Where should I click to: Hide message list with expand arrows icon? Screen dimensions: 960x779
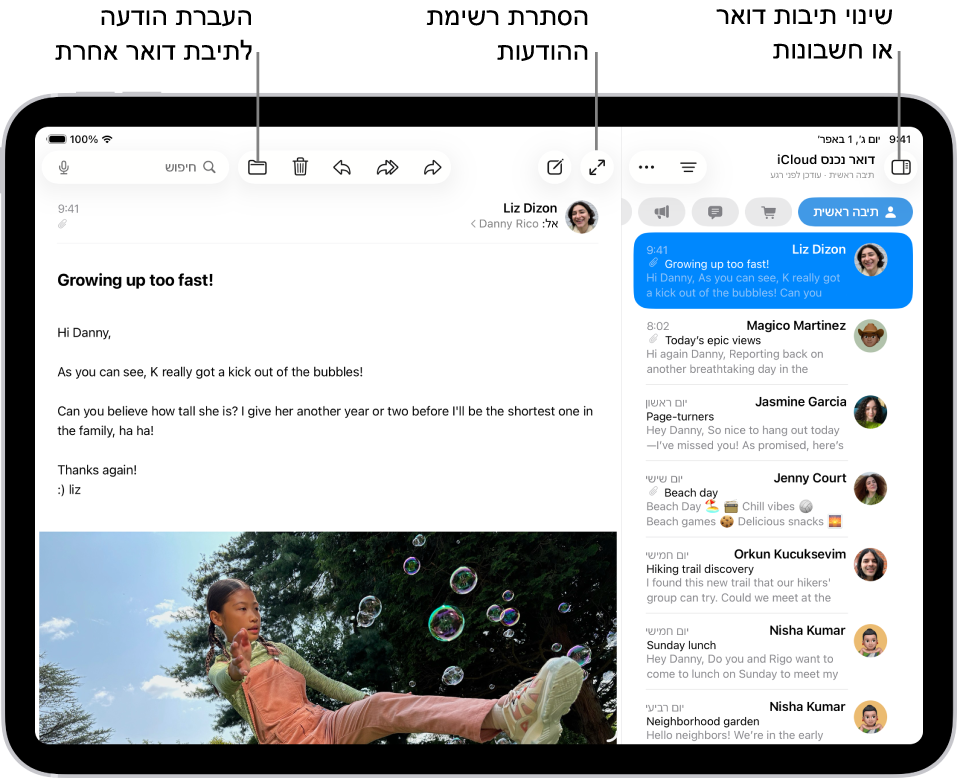click(597, 167)
